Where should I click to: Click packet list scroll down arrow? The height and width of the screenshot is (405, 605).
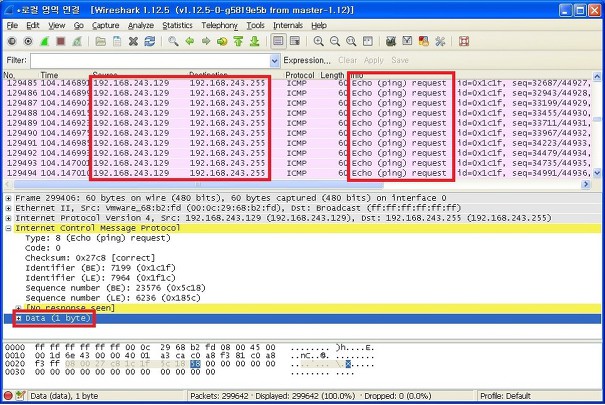click(597, 172)
